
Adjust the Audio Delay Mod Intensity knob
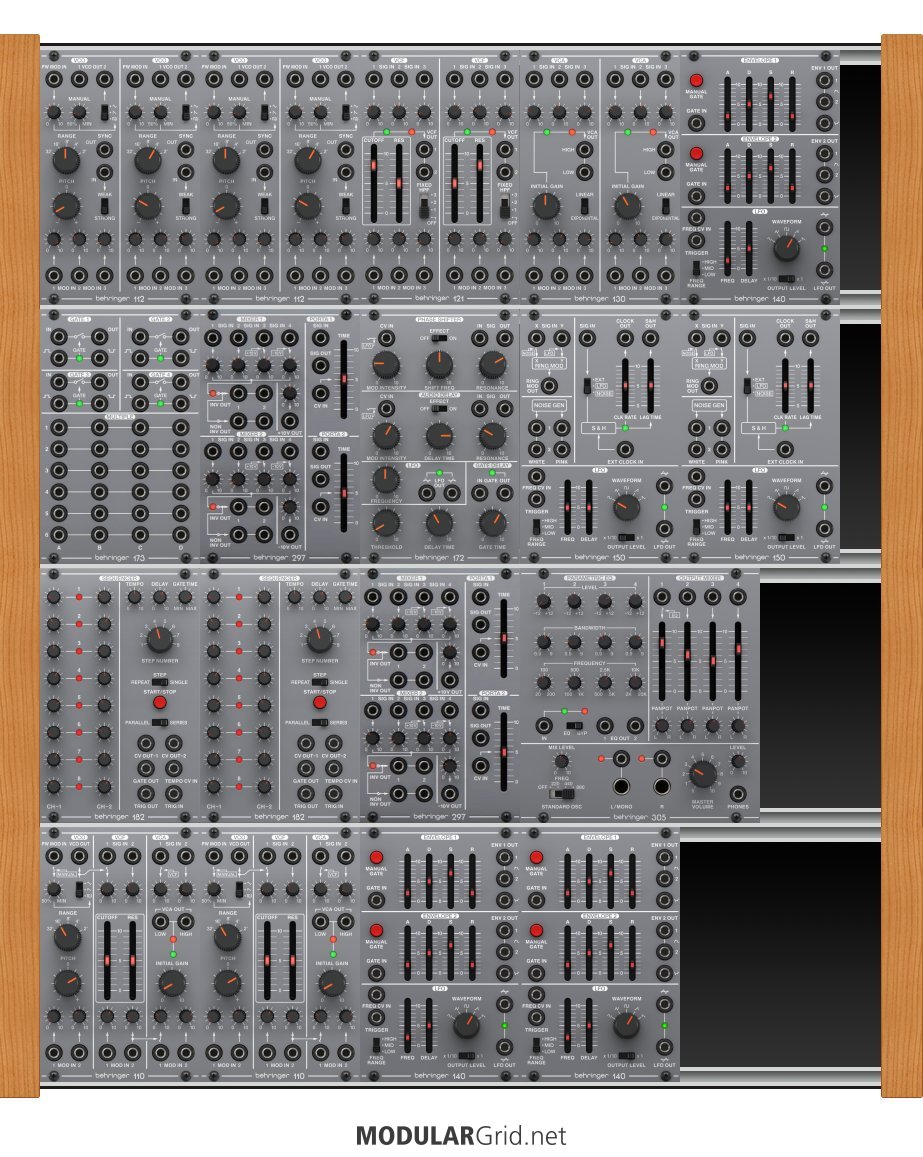point(386,436)
